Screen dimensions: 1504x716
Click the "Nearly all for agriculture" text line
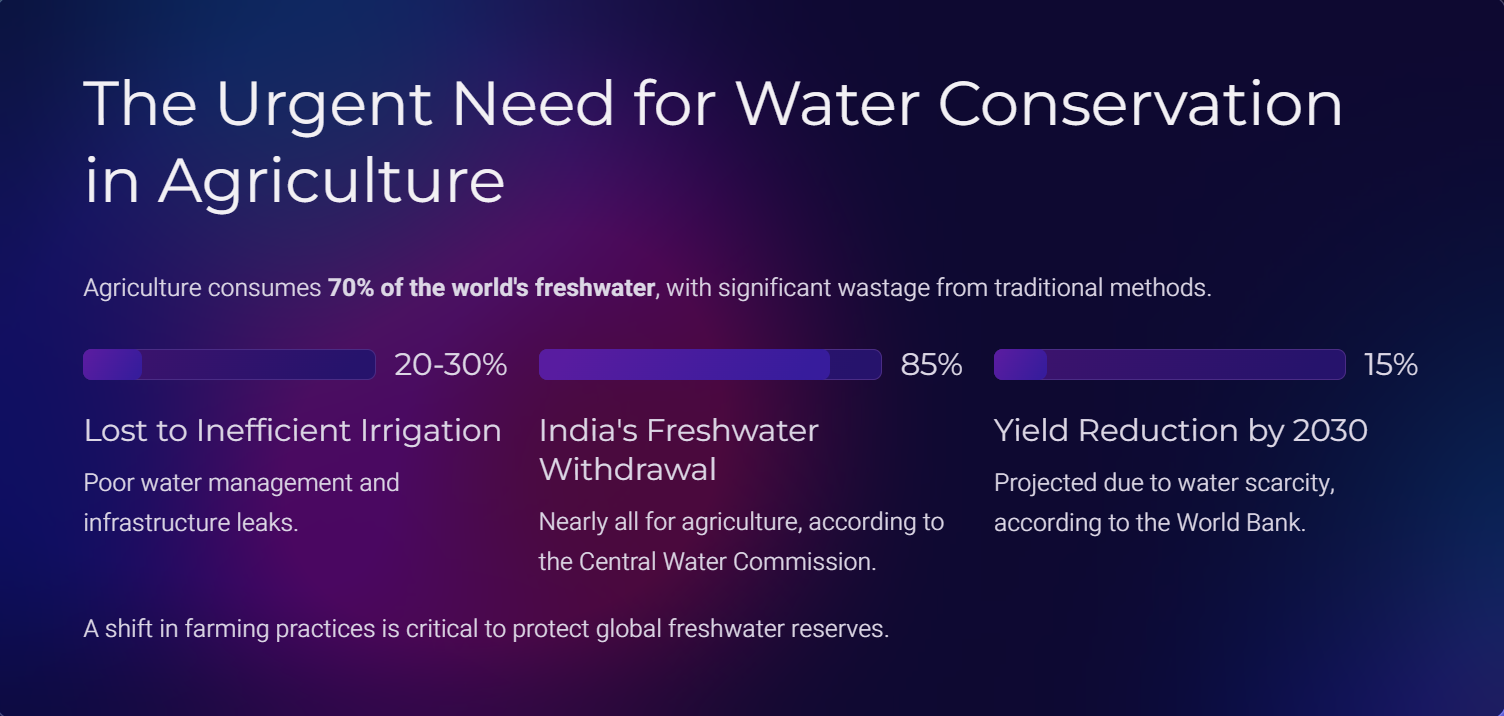[x=741, y=522]
